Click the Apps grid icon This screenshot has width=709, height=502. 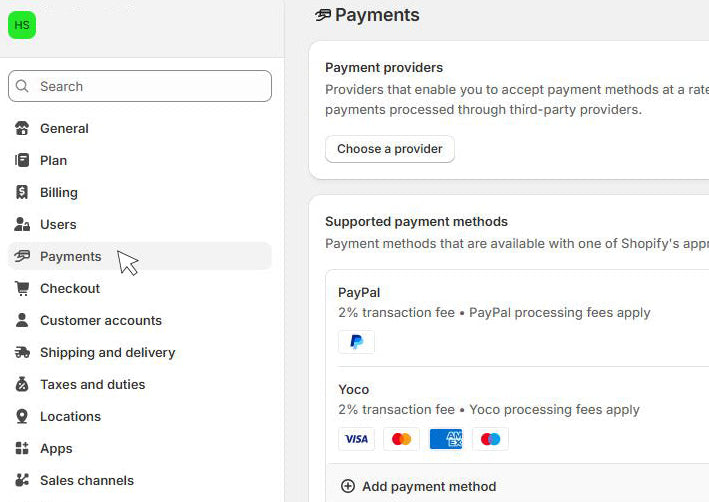point(22,448)
